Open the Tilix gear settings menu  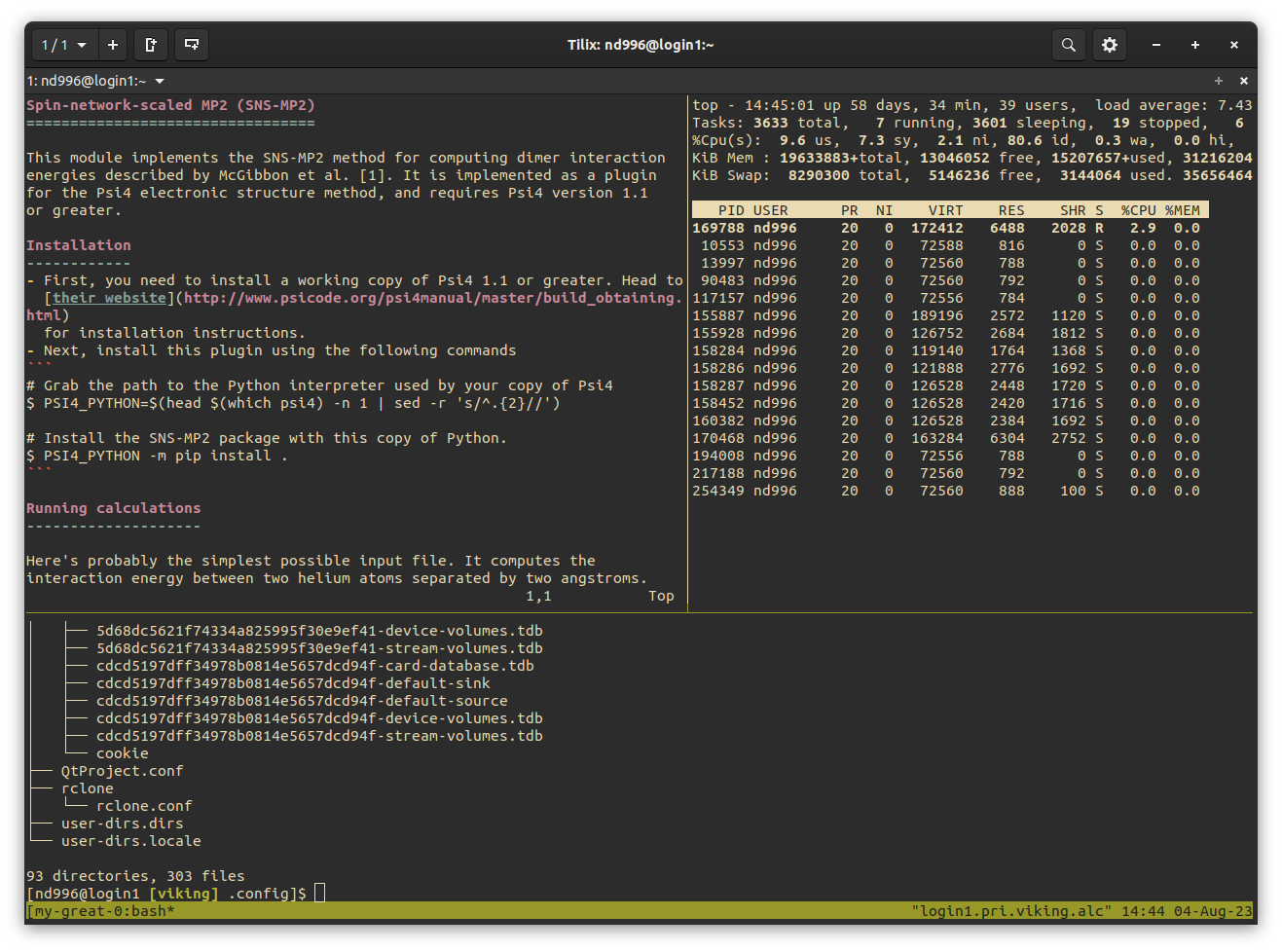tap(1109, 45)
